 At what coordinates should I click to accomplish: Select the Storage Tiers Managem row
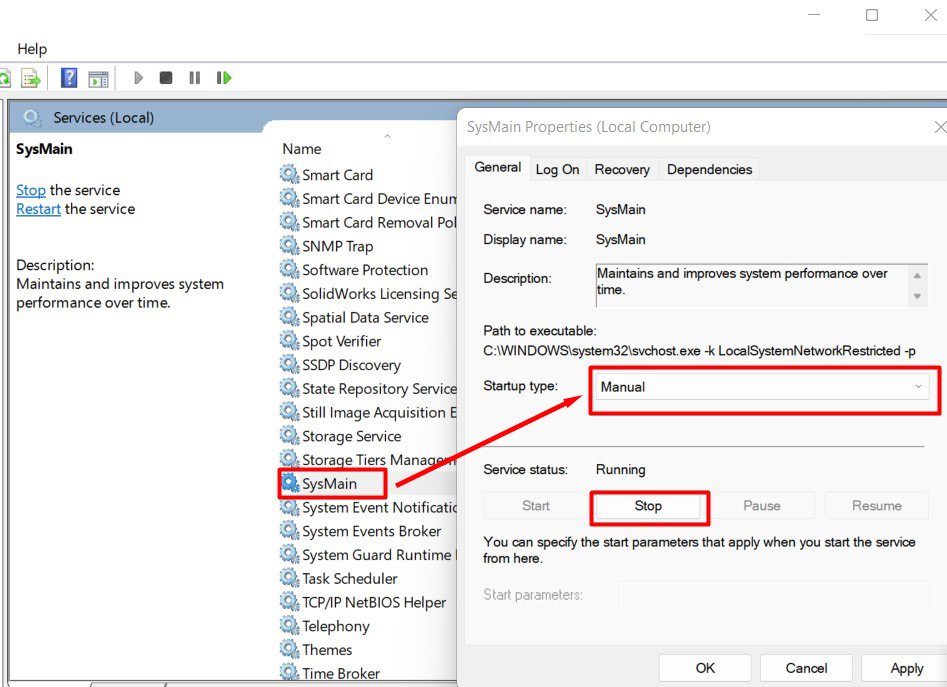(368, 459)
